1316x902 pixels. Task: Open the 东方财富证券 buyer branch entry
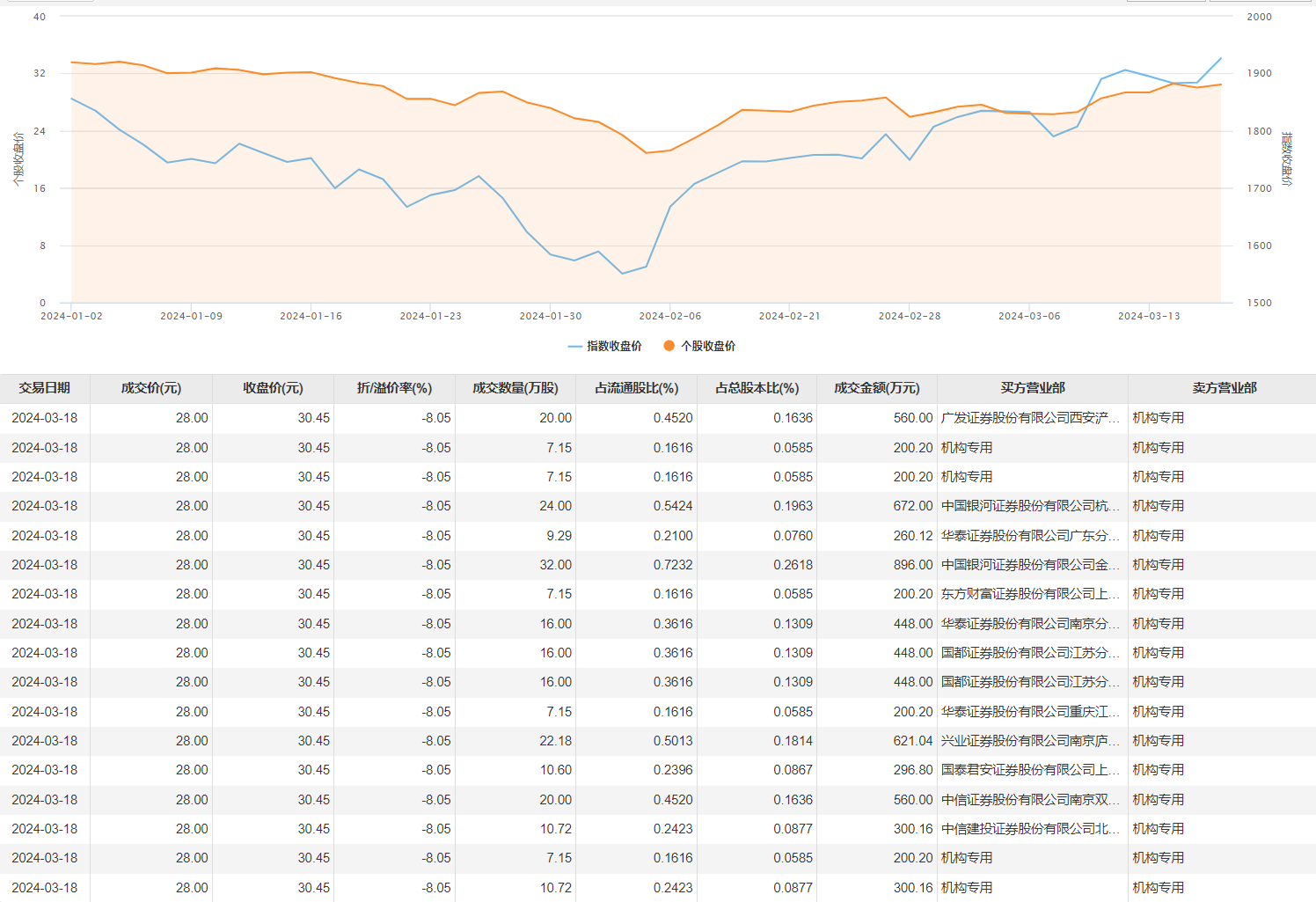coord(1029,594)
